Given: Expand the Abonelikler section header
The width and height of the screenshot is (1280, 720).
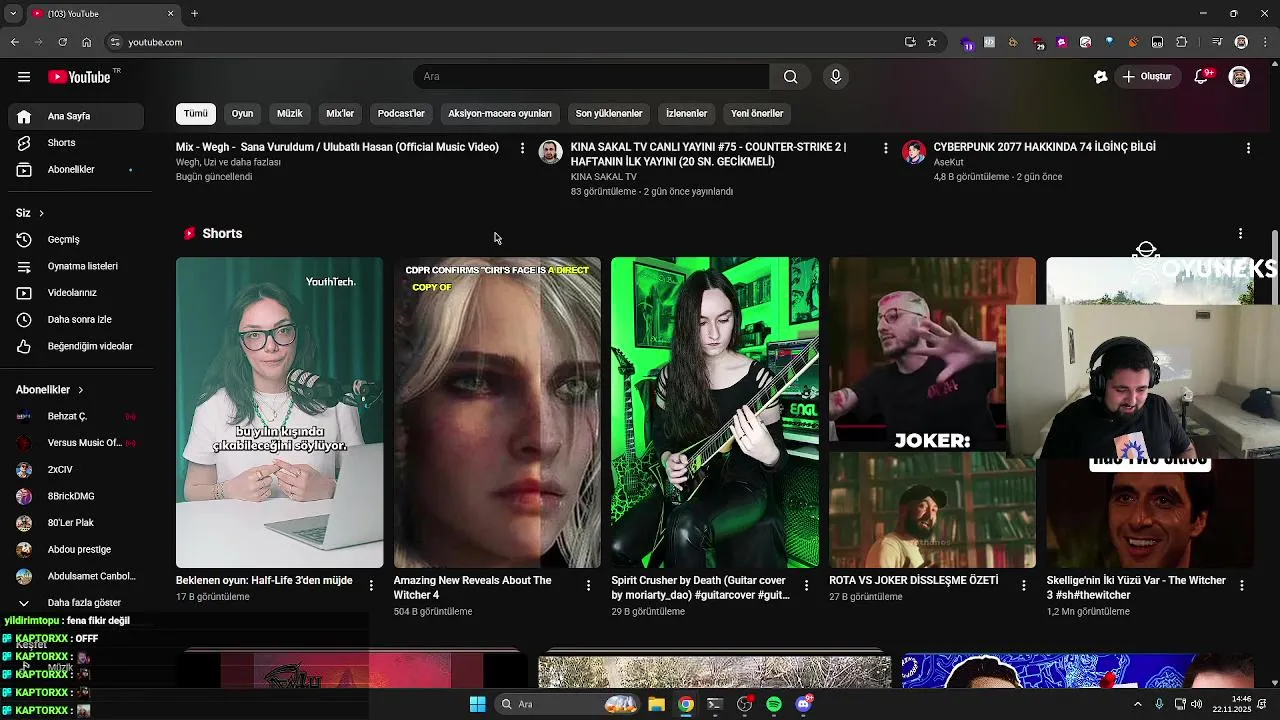Looking at the screenshot, I should click(50, 390).
